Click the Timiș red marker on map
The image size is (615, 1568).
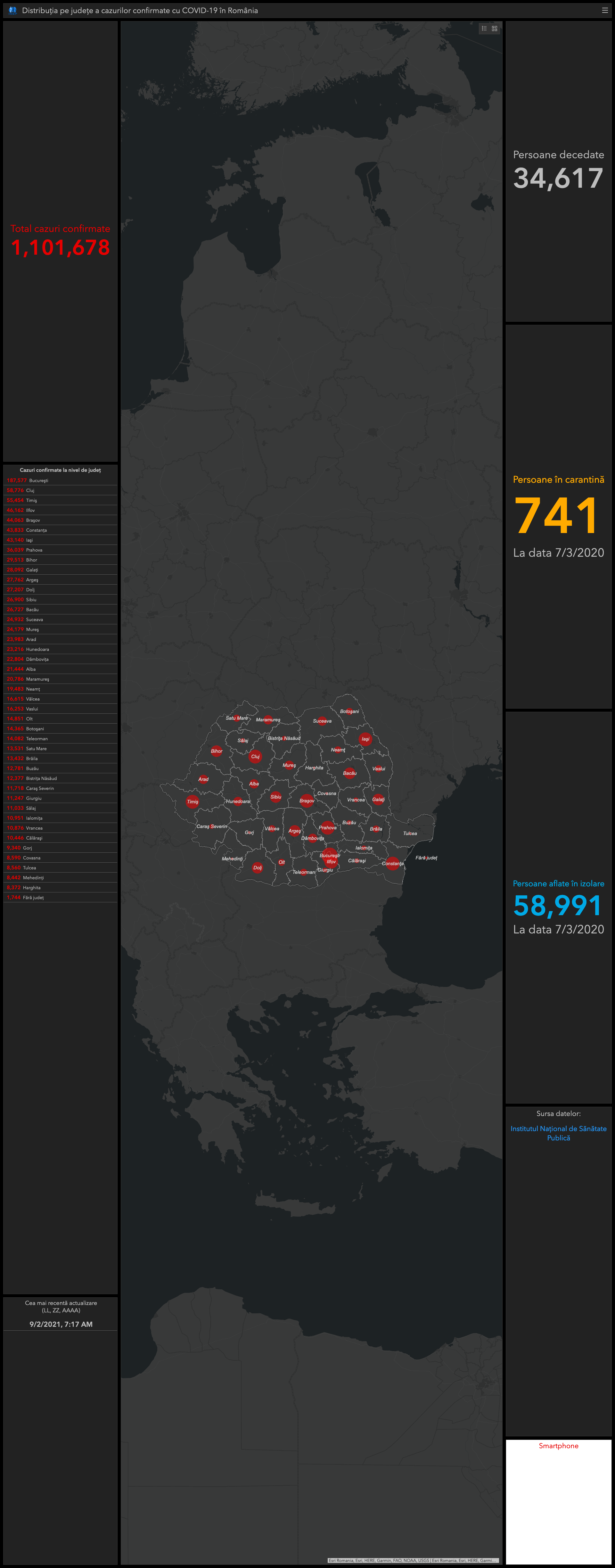(x=193, y=801)
